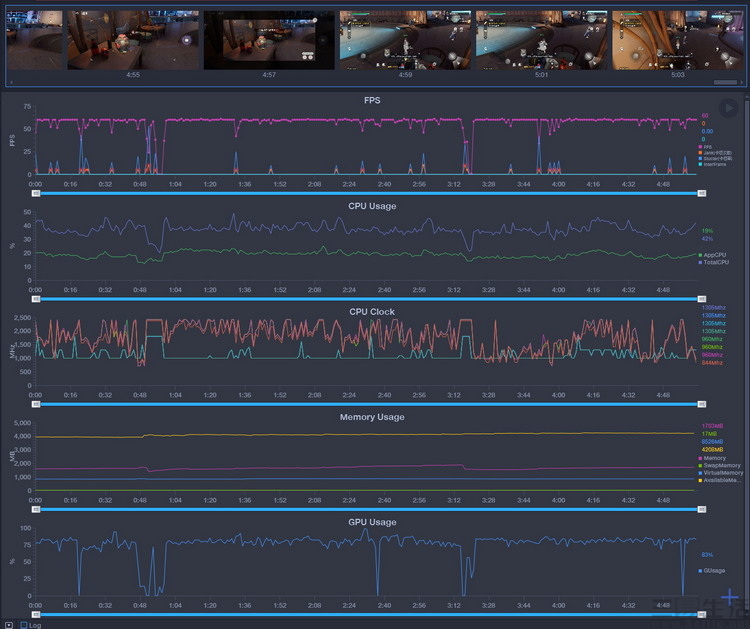The height and width of the screenshot is (629, 750).
Task: Click the left range handle under the CPU Usage chart
Action: click(x=36, y=299)
